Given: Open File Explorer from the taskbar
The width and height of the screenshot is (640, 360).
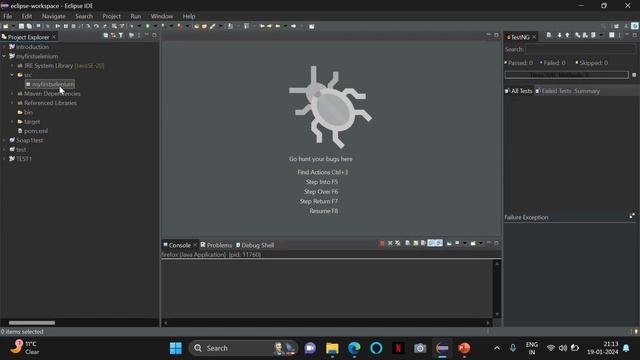Looking at the screenshot, I should [x=332, y=348].
